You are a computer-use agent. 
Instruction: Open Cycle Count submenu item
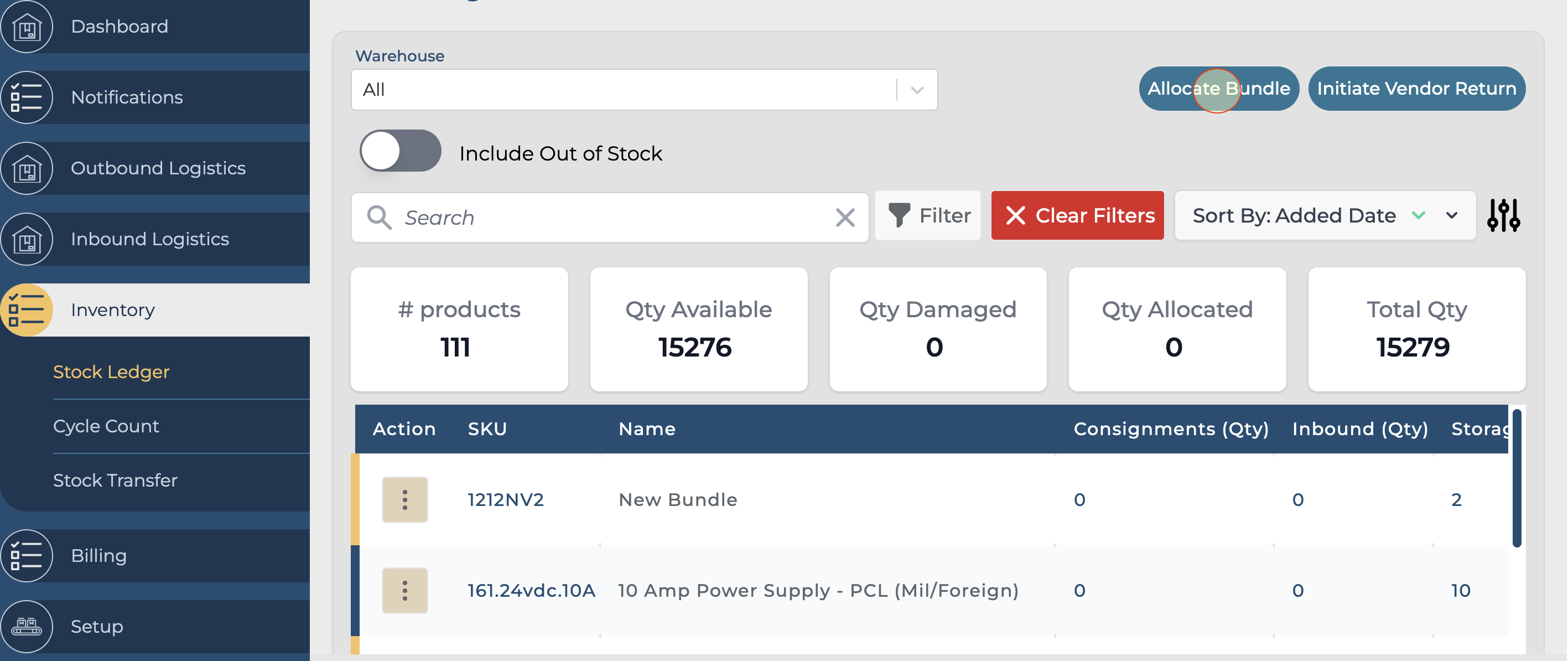tap(106, 426)
